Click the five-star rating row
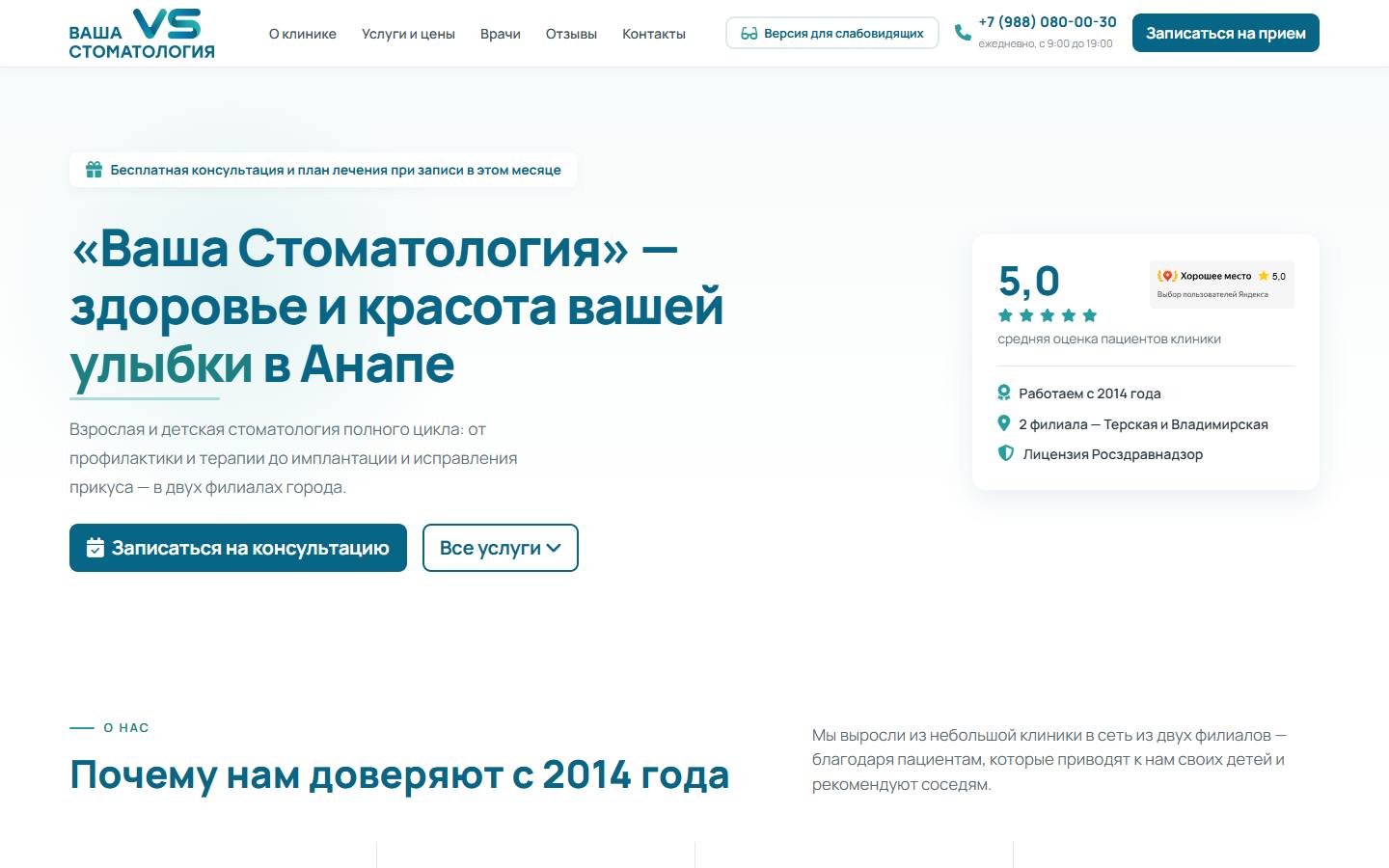The height and width of the screenshot is (868, 1389). coord(1048,315)
